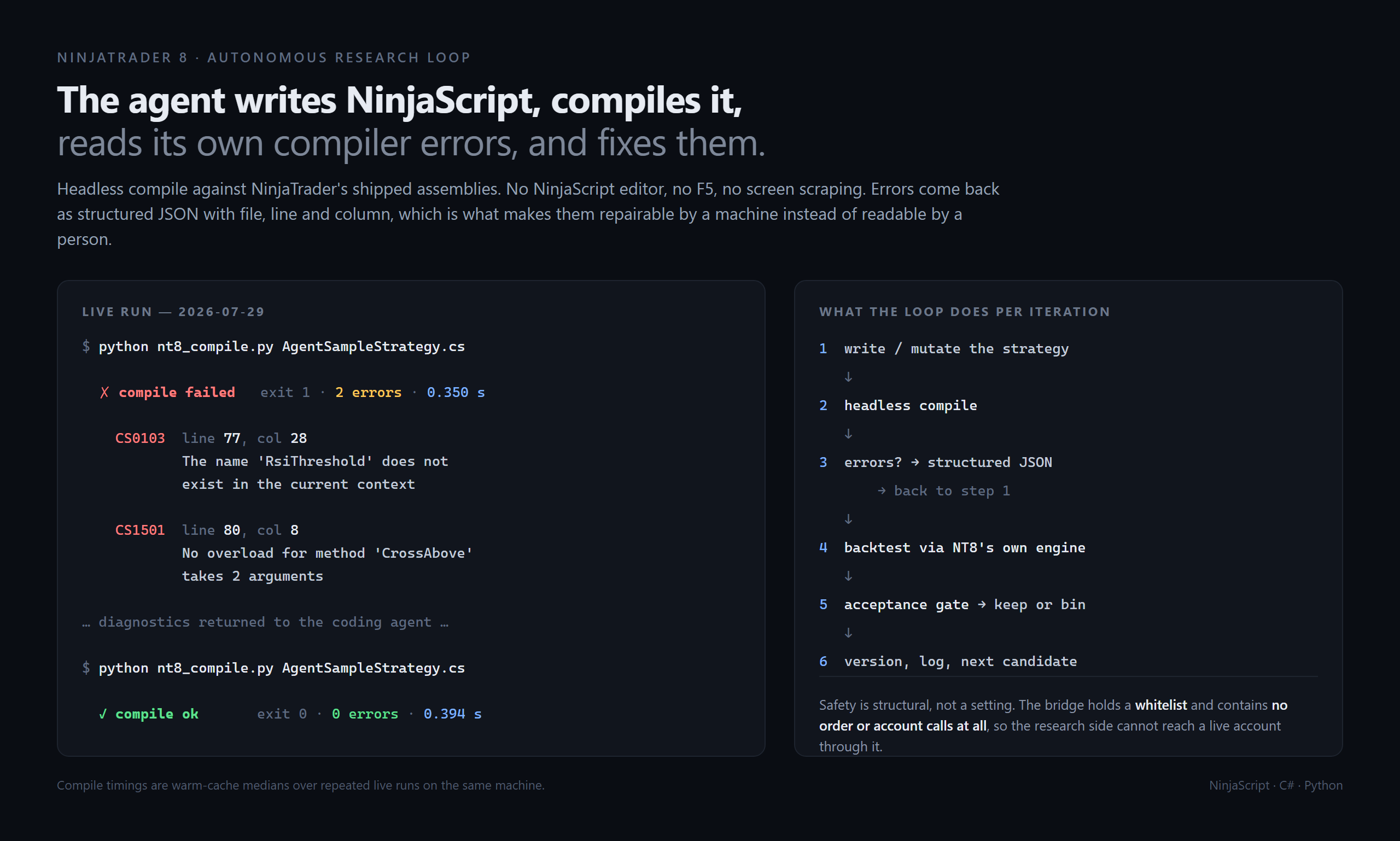Click step 5 'acceptance gate → keep or bin'
Image resolution: width=1400 pixels, height=841 pixels.
click(x=965, y=605)
